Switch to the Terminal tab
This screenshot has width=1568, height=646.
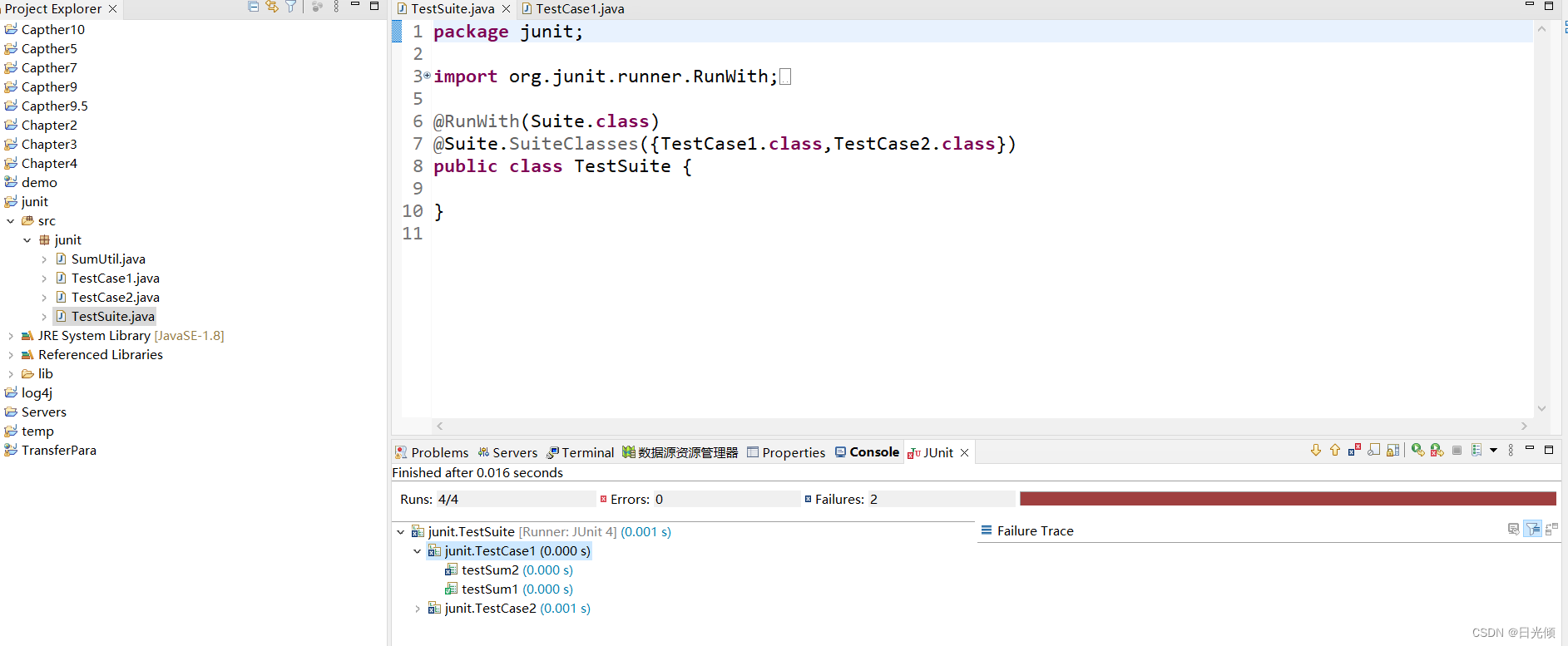[580, 452]
